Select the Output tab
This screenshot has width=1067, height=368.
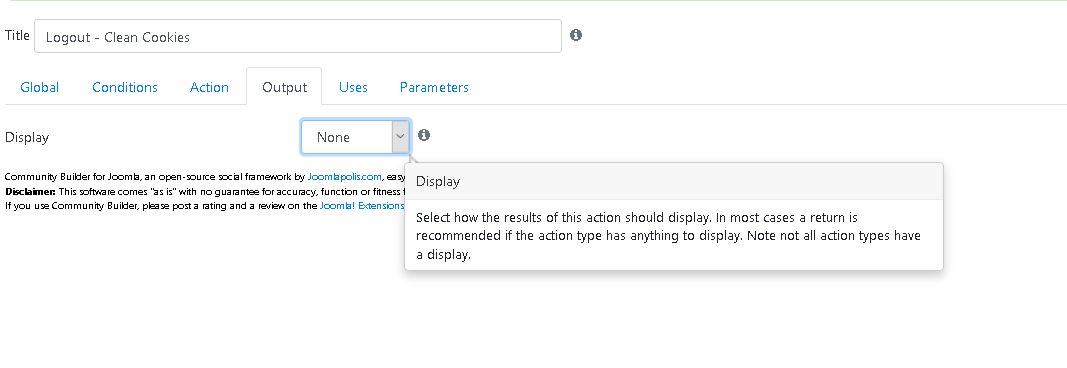point(284,87)
